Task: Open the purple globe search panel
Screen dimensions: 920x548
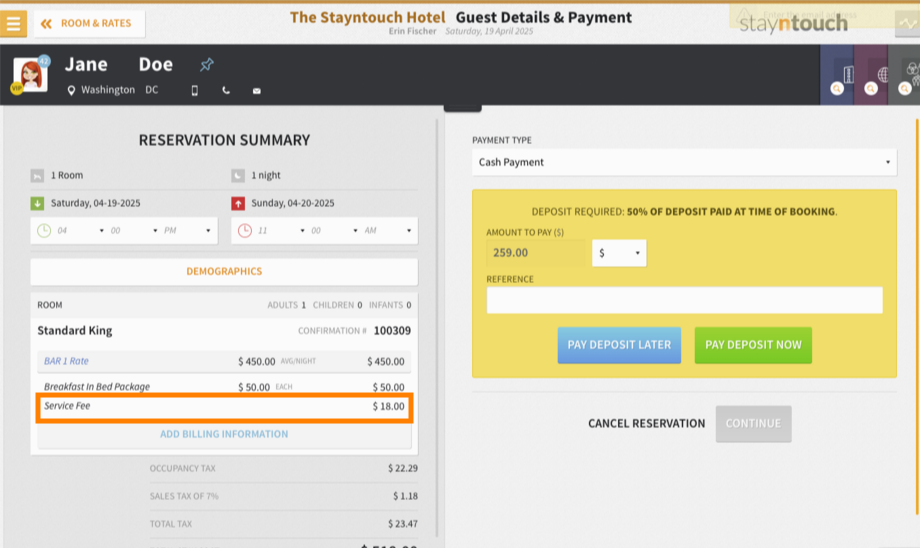Action: coord(871,75)
